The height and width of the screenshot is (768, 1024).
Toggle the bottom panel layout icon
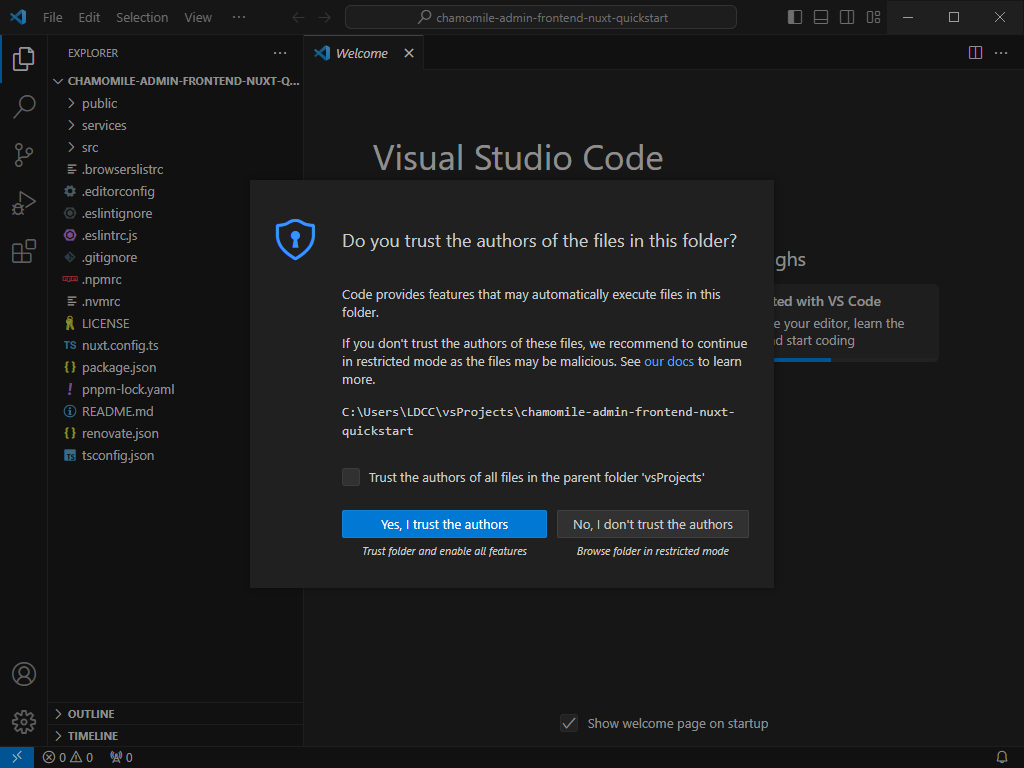point(821,17)
